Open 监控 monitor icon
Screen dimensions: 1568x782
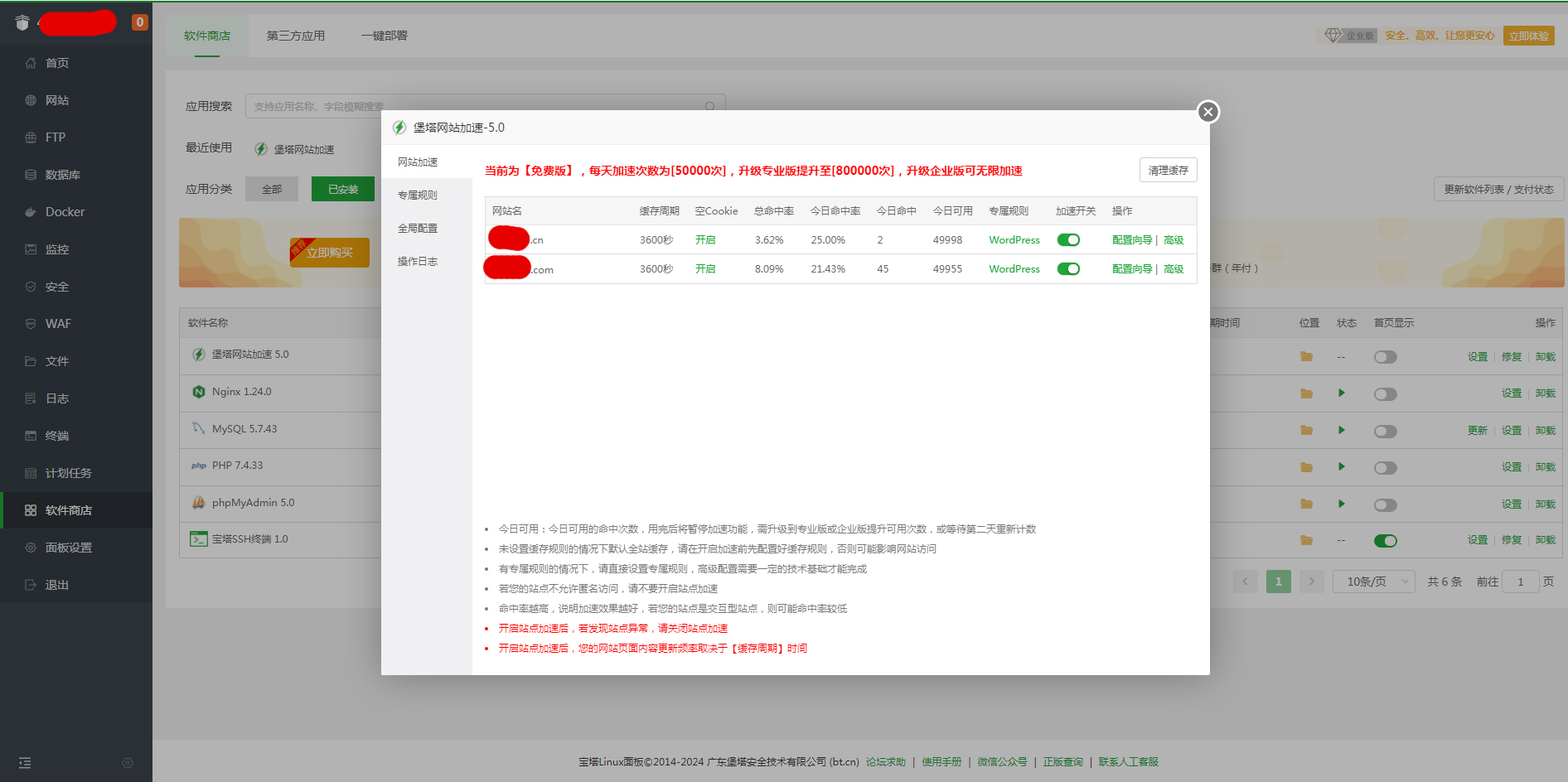pyautogui.click(x=31, y=249)
